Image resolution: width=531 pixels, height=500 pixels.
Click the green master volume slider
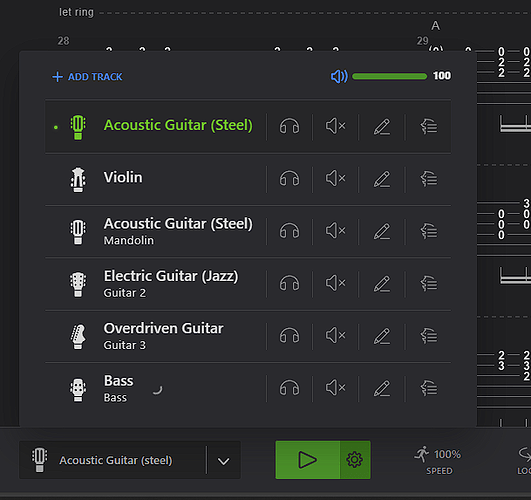389,76
